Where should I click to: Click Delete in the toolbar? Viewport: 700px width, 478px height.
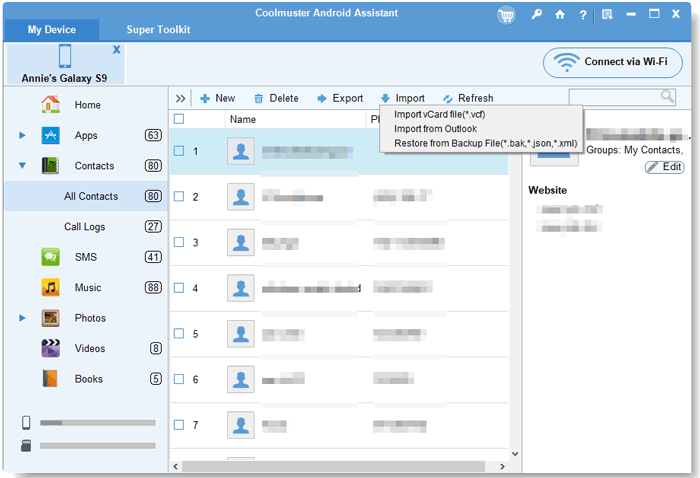[276, 98]
